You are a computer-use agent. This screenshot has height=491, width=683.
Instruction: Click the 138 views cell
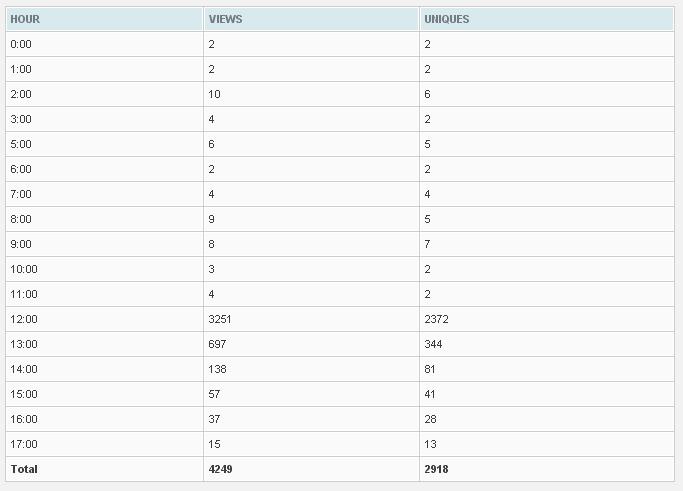pyautogui.click(x=217, y=369)
